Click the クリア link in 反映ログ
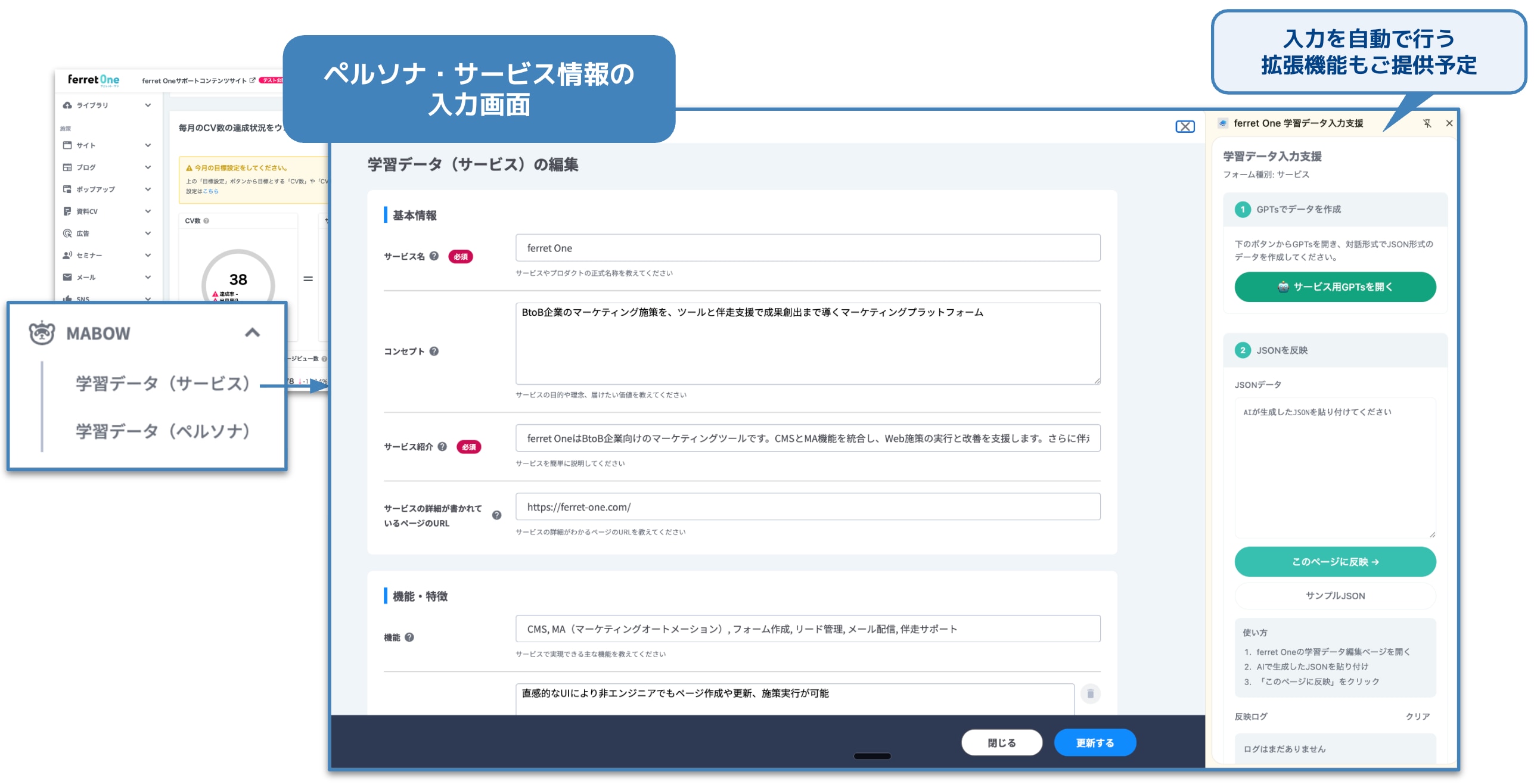Viewport: 1534px width, 784px height. [x=1417, y=717]
